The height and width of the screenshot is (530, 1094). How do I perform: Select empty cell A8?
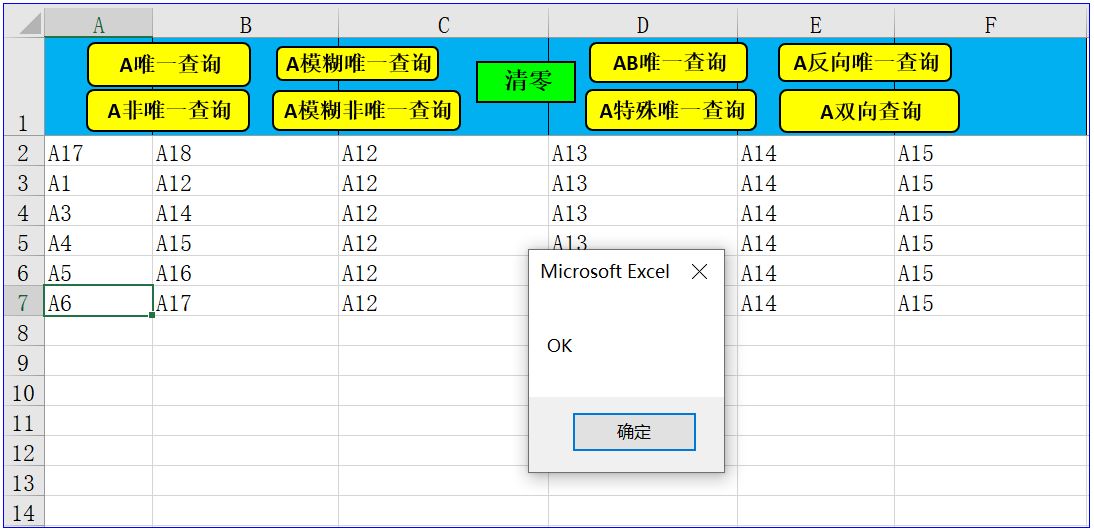tap(98, 331)
